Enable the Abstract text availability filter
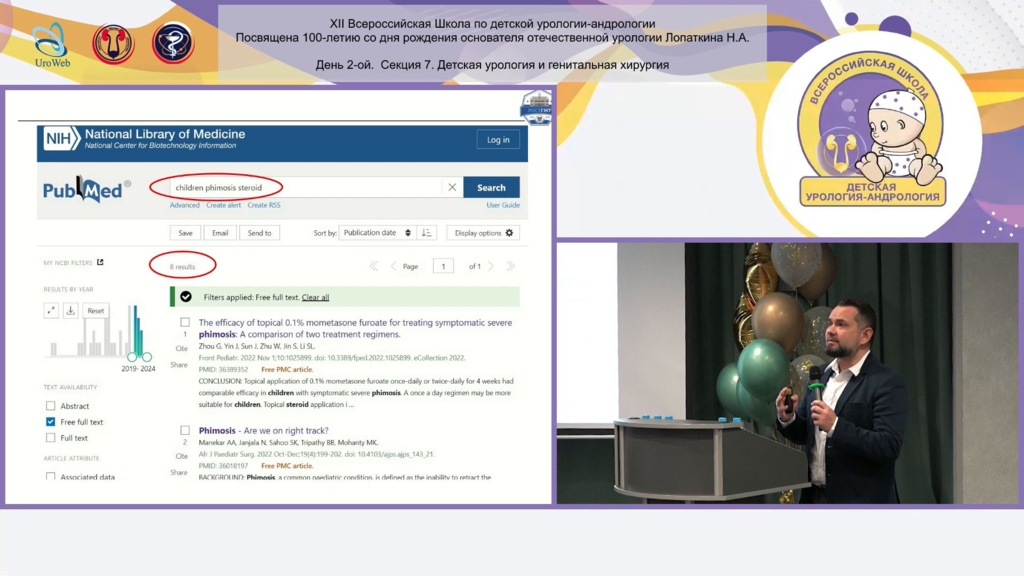 pos(51,406)
